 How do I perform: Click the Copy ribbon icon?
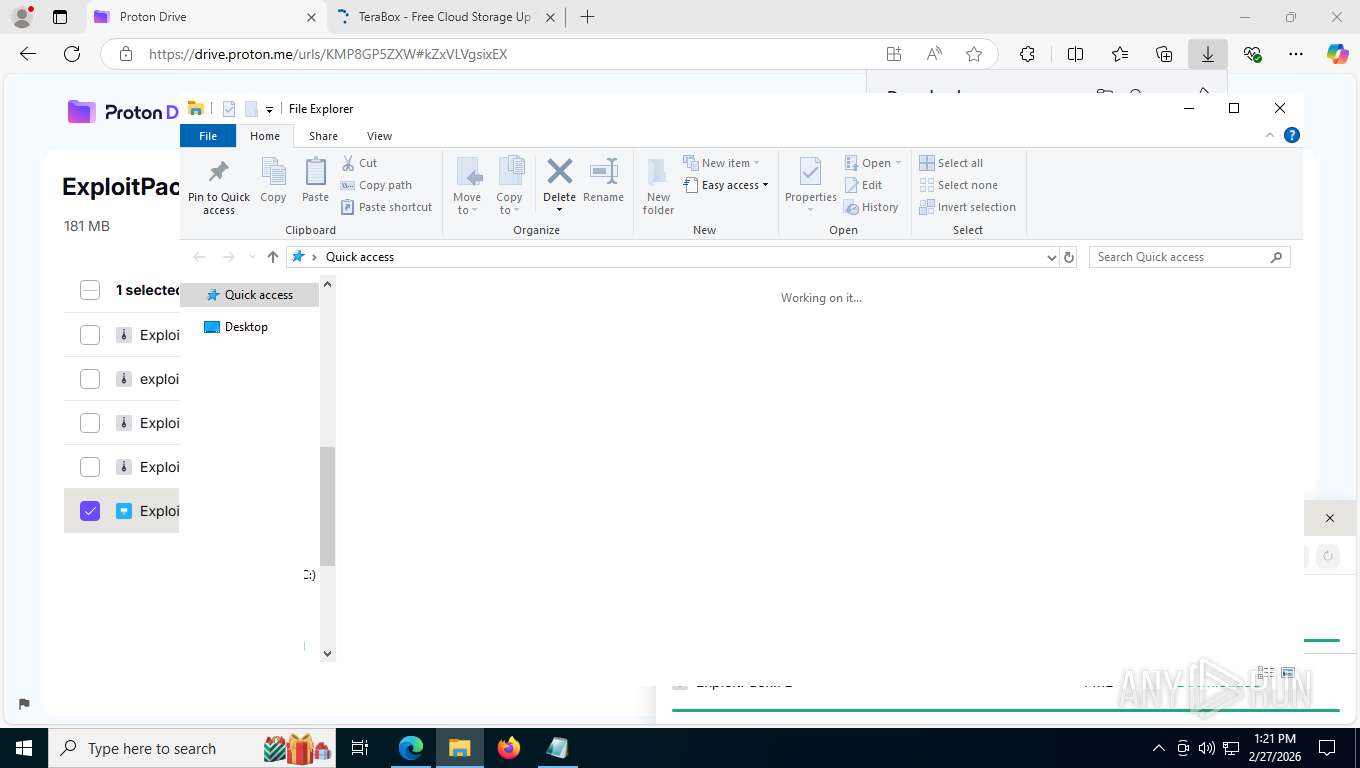point(273,181)
